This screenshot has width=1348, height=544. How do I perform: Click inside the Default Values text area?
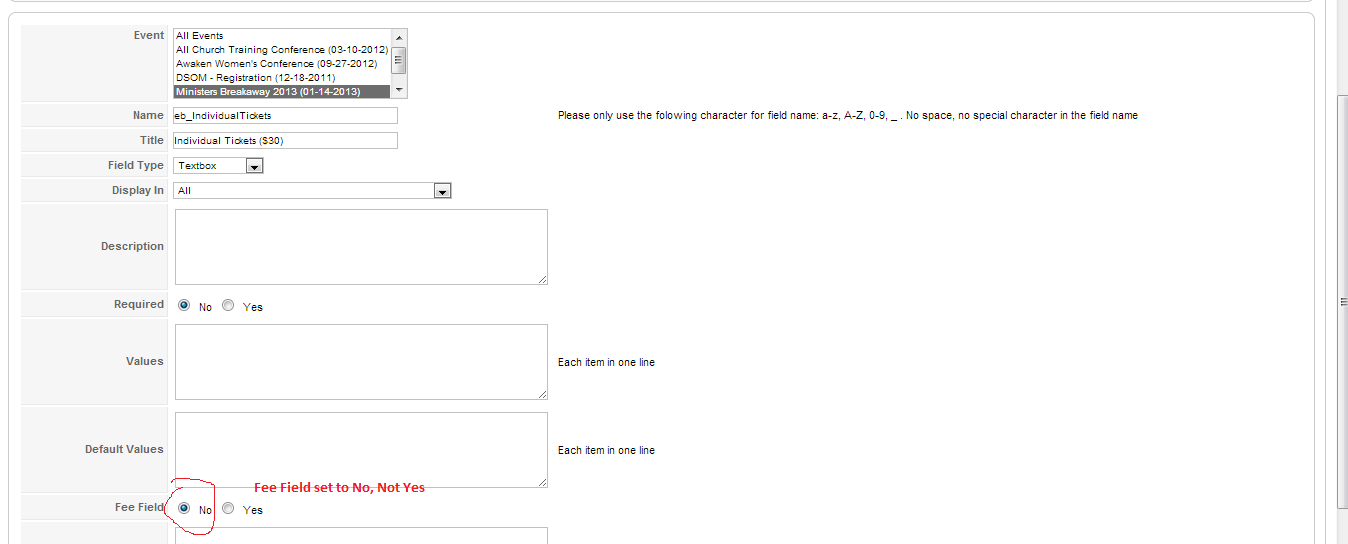(x=361, y=450)
